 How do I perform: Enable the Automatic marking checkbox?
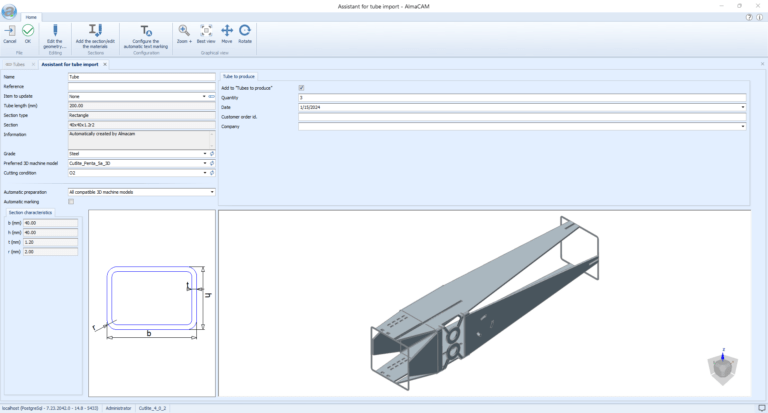[x=71, y=201]
